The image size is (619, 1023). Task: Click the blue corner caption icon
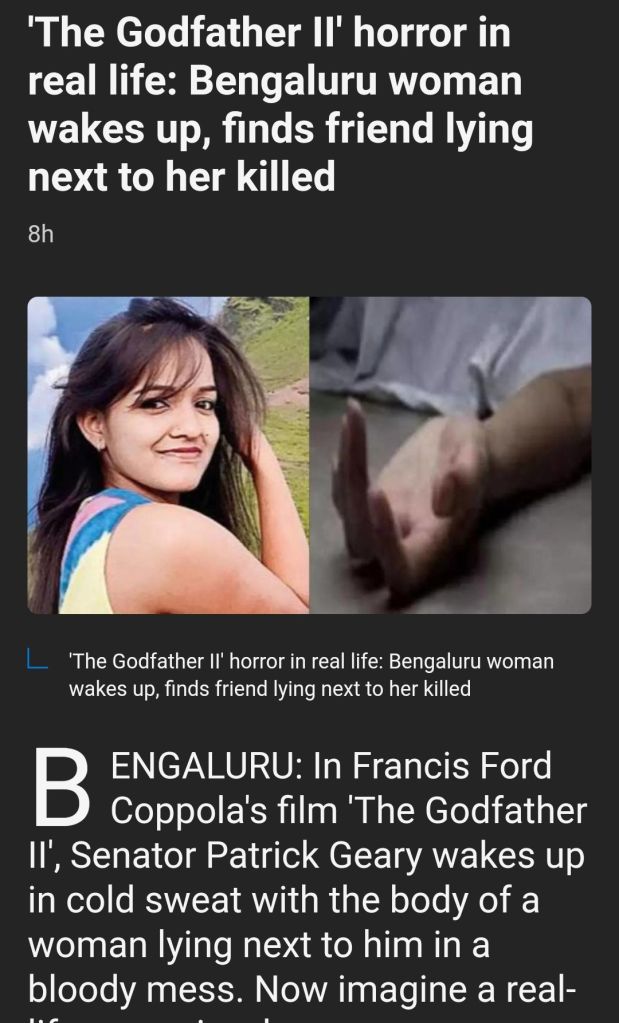click(x=37, y=659)
